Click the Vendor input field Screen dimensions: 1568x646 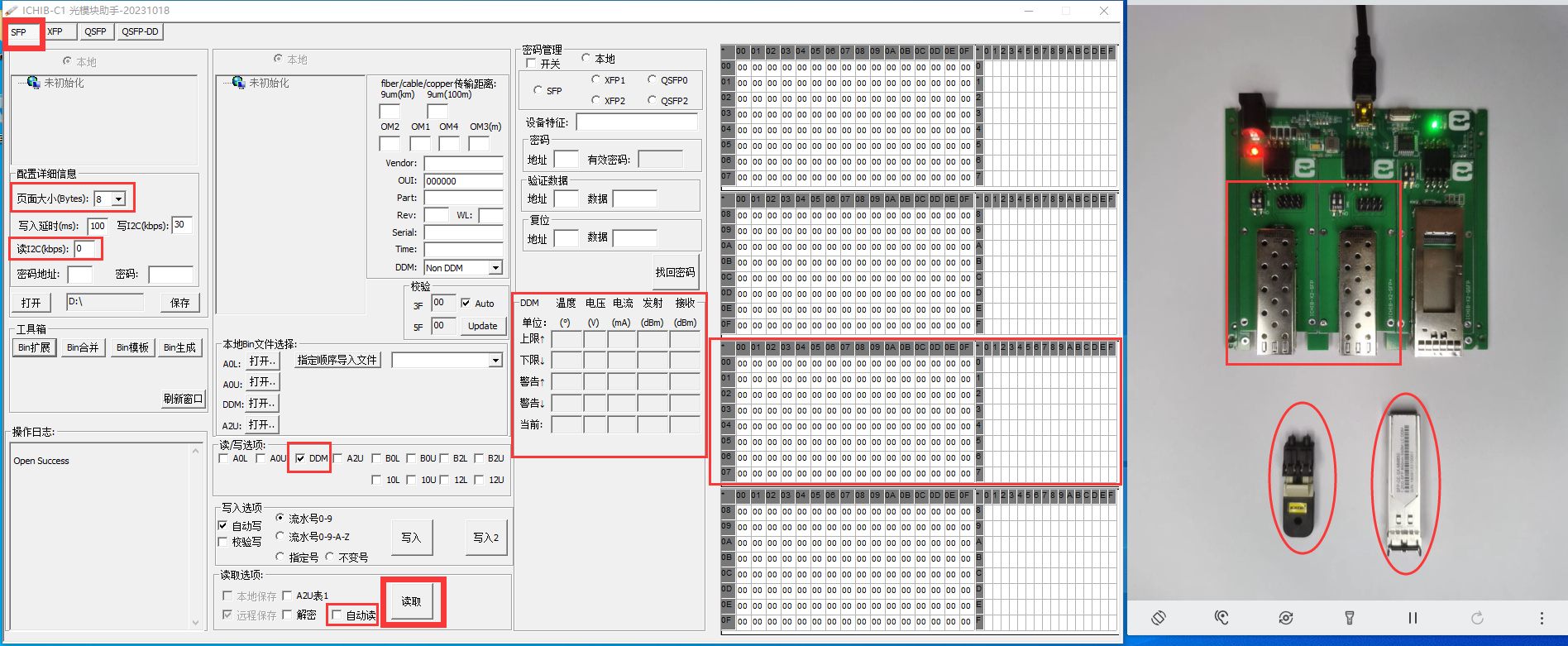click(463, 163)
